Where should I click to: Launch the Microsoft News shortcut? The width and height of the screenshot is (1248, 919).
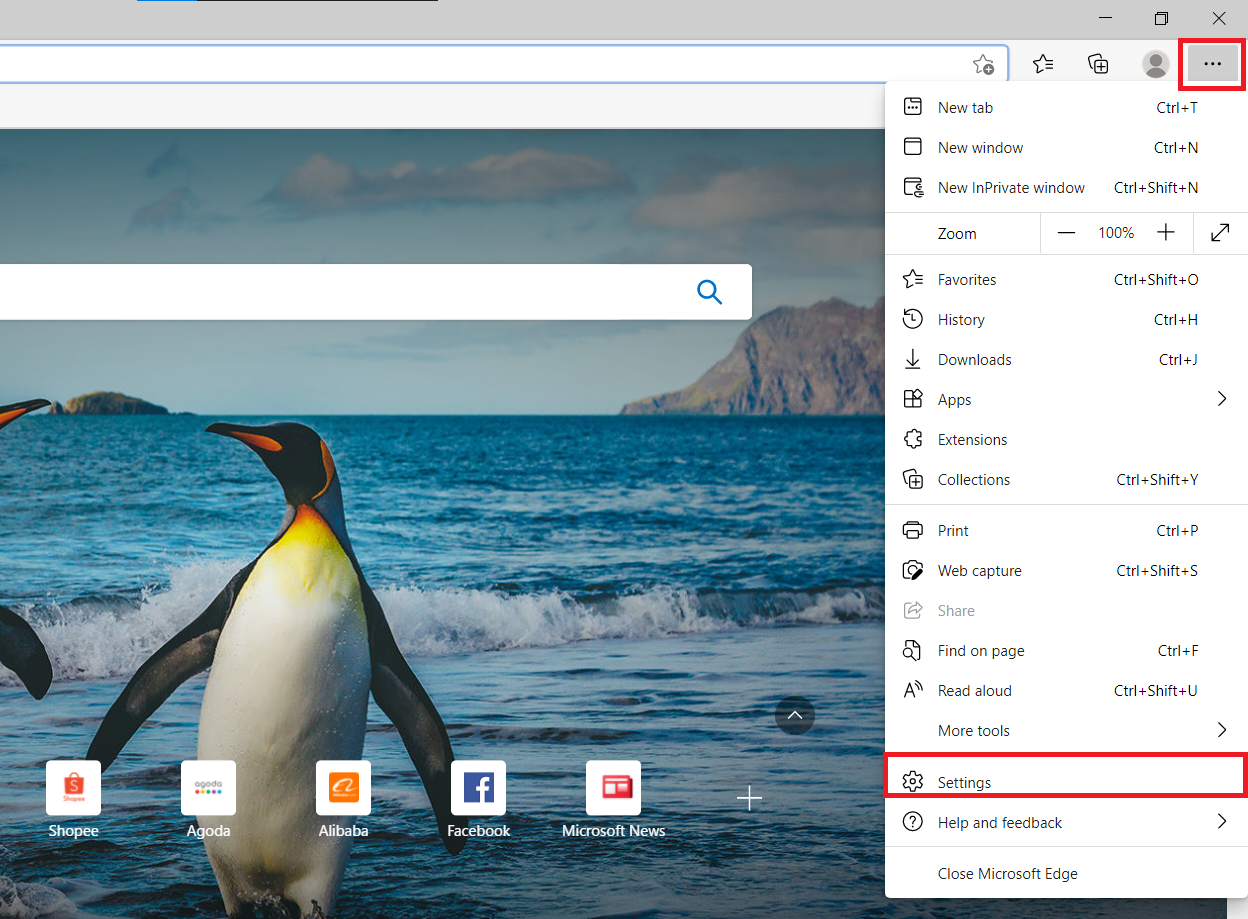tap(614, 787)
